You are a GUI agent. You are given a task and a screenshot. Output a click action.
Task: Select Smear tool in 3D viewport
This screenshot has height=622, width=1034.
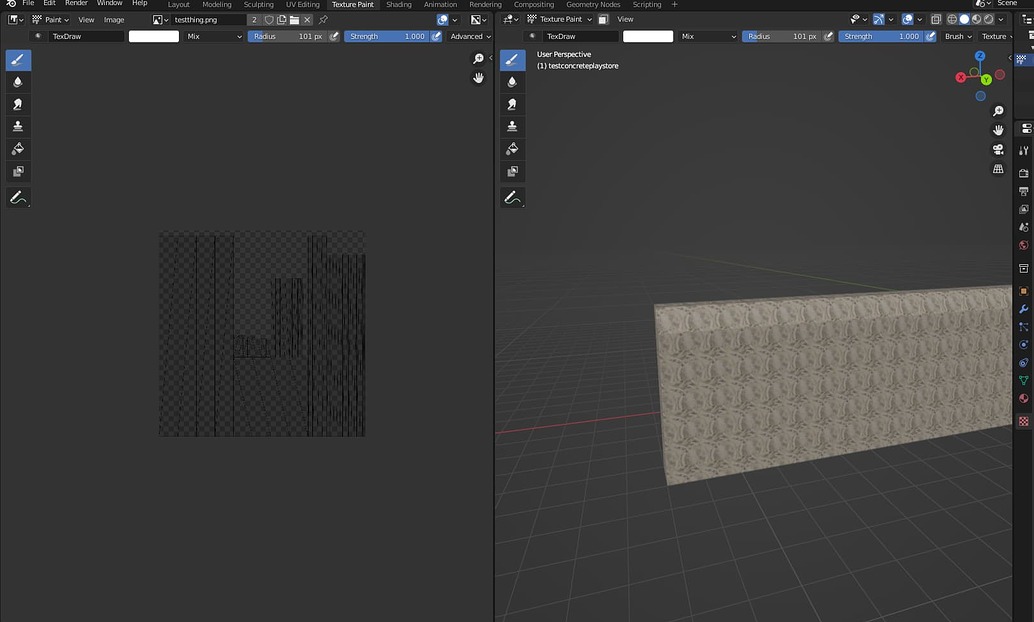[512, 104]
